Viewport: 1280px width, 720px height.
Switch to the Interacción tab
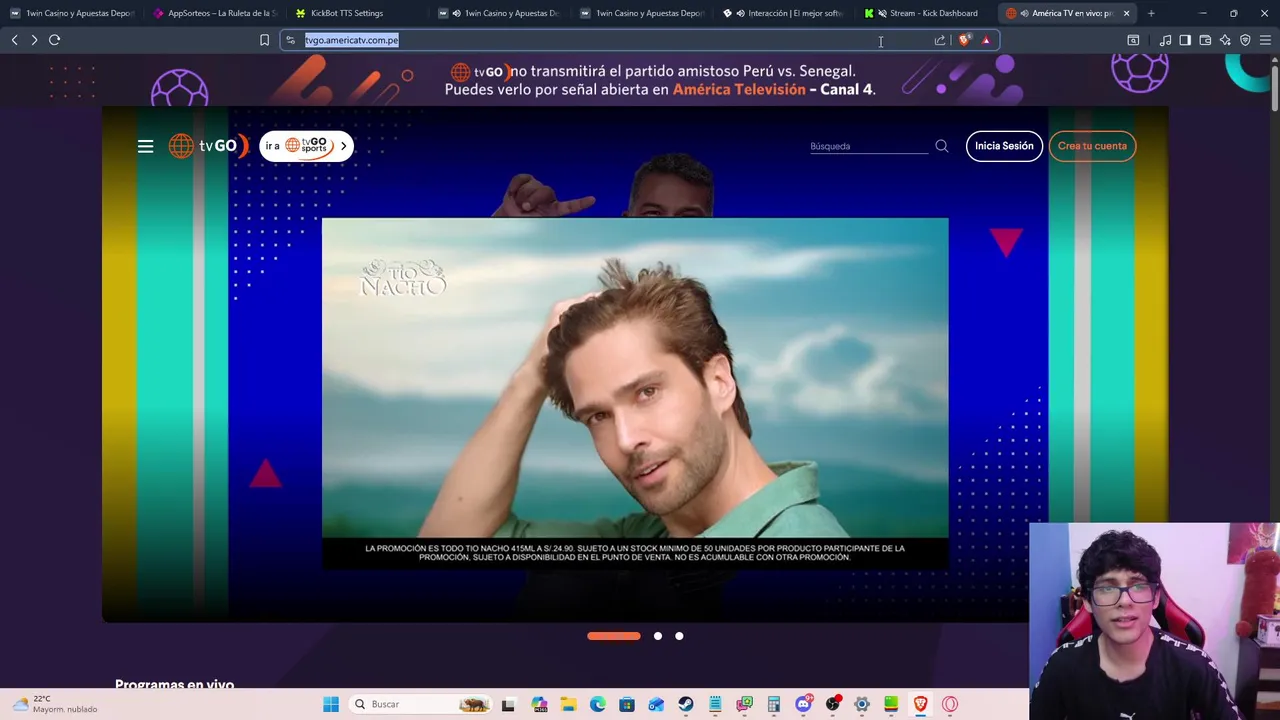(x=784, y=13)
